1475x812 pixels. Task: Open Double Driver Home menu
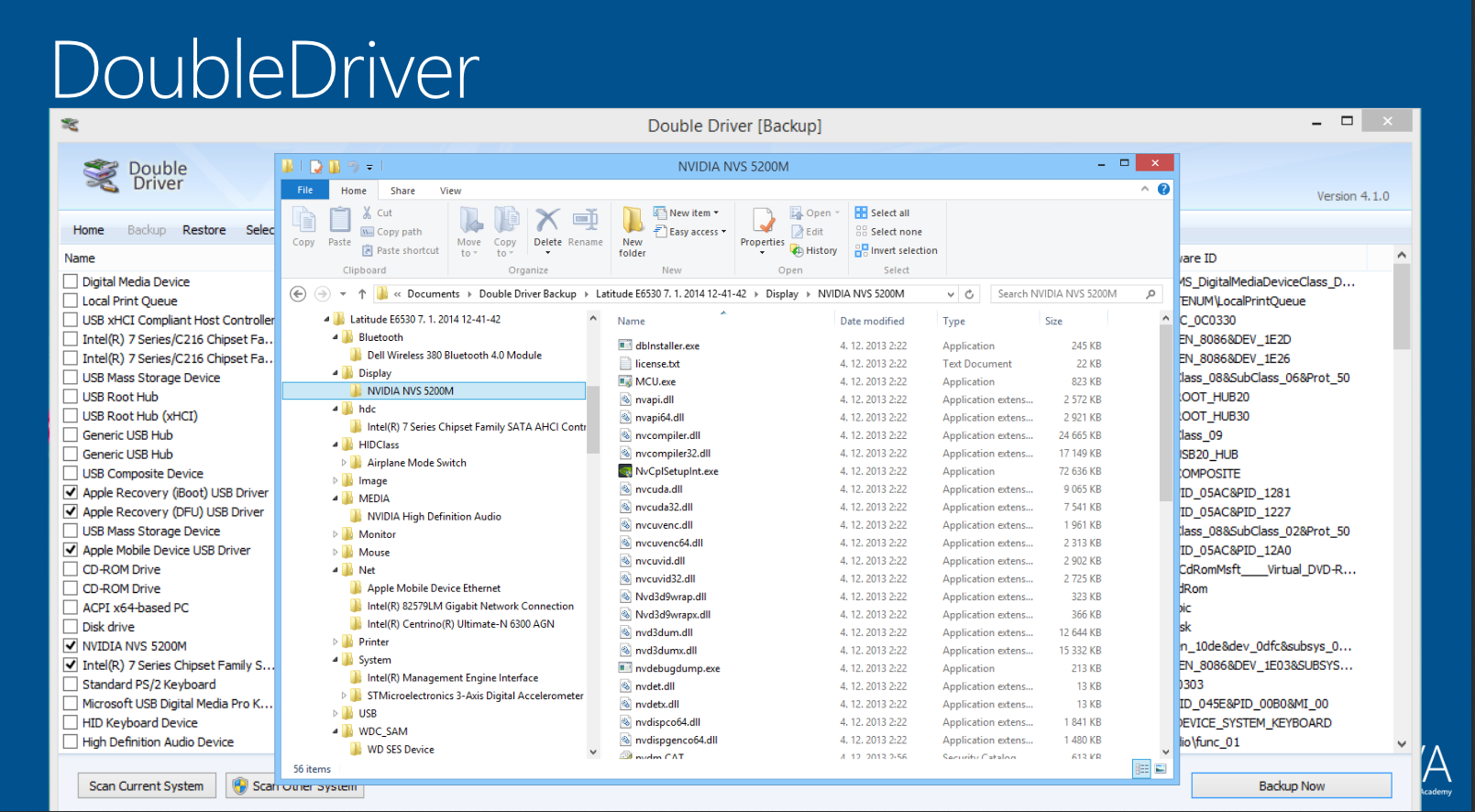pyautogui.click(x=88, y=230)
